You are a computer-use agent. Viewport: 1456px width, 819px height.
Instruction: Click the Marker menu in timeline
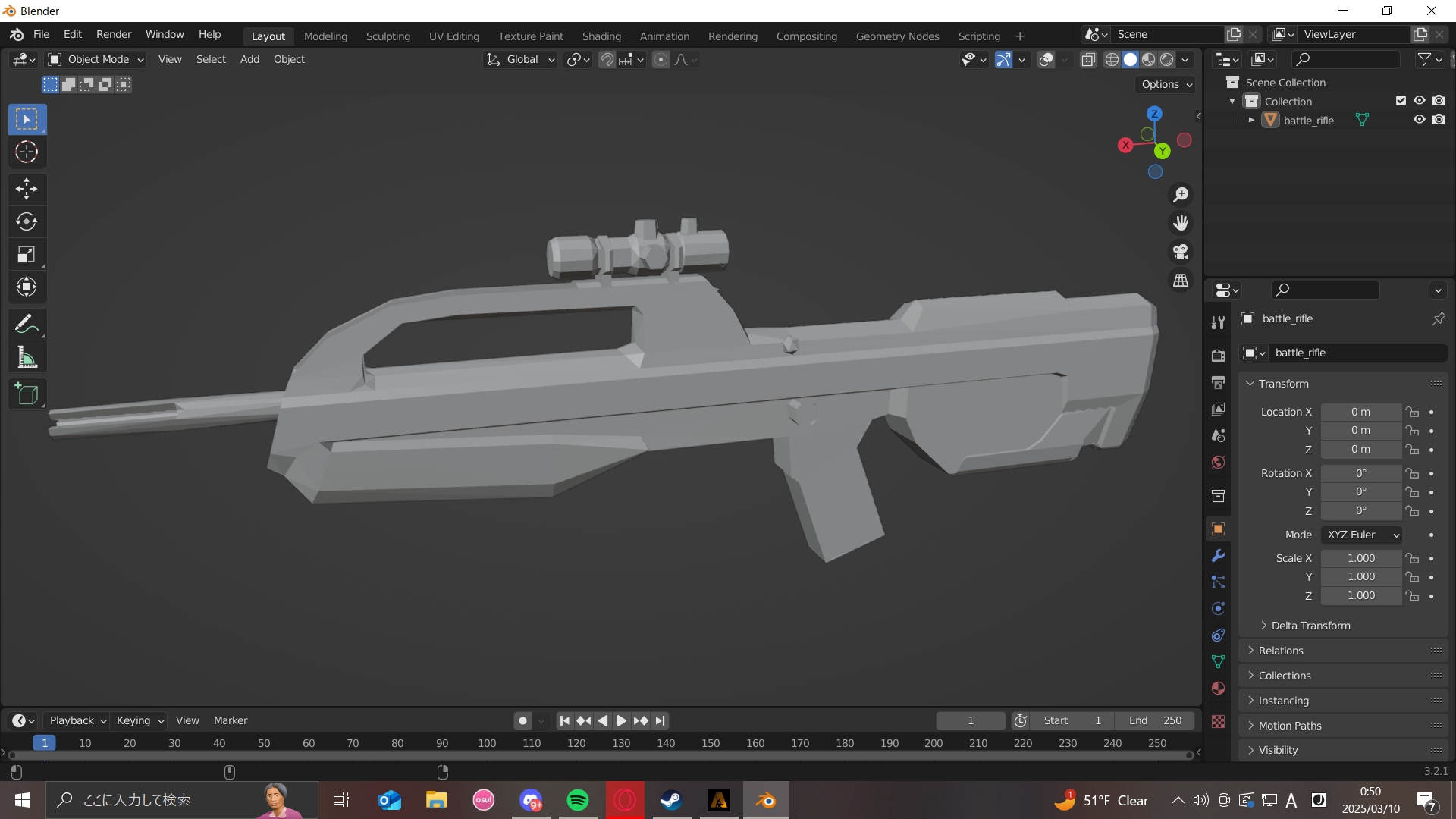click(x=231, y=720)
